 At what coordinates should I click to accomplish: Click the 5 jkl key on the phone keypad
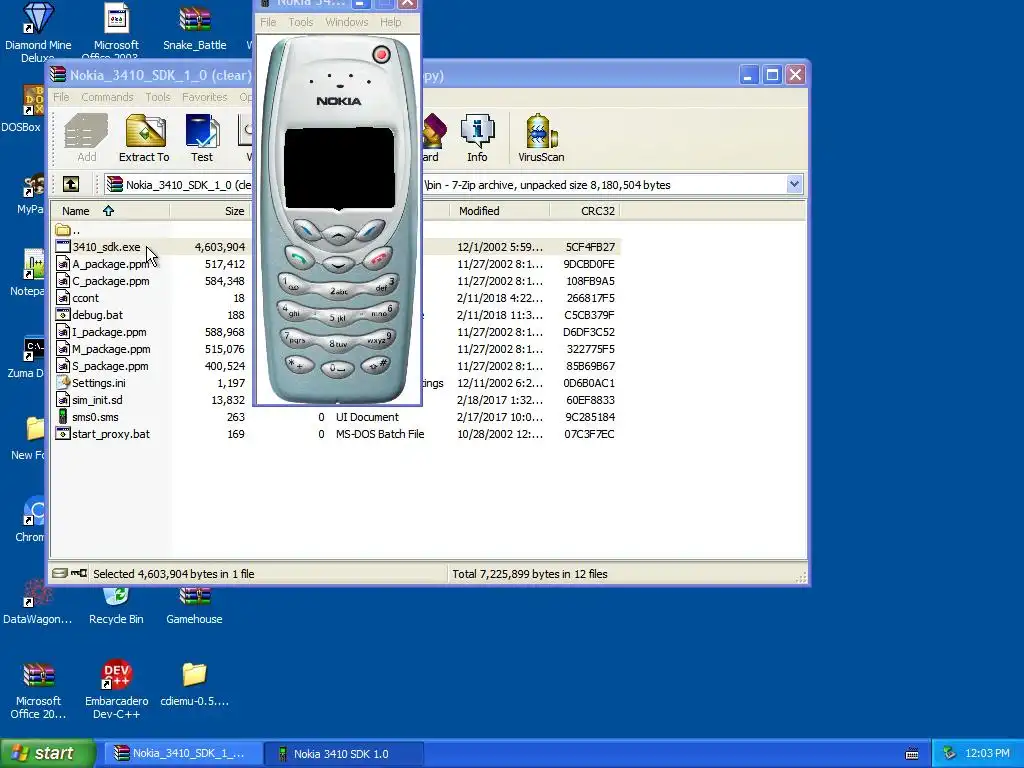(337, 317)
